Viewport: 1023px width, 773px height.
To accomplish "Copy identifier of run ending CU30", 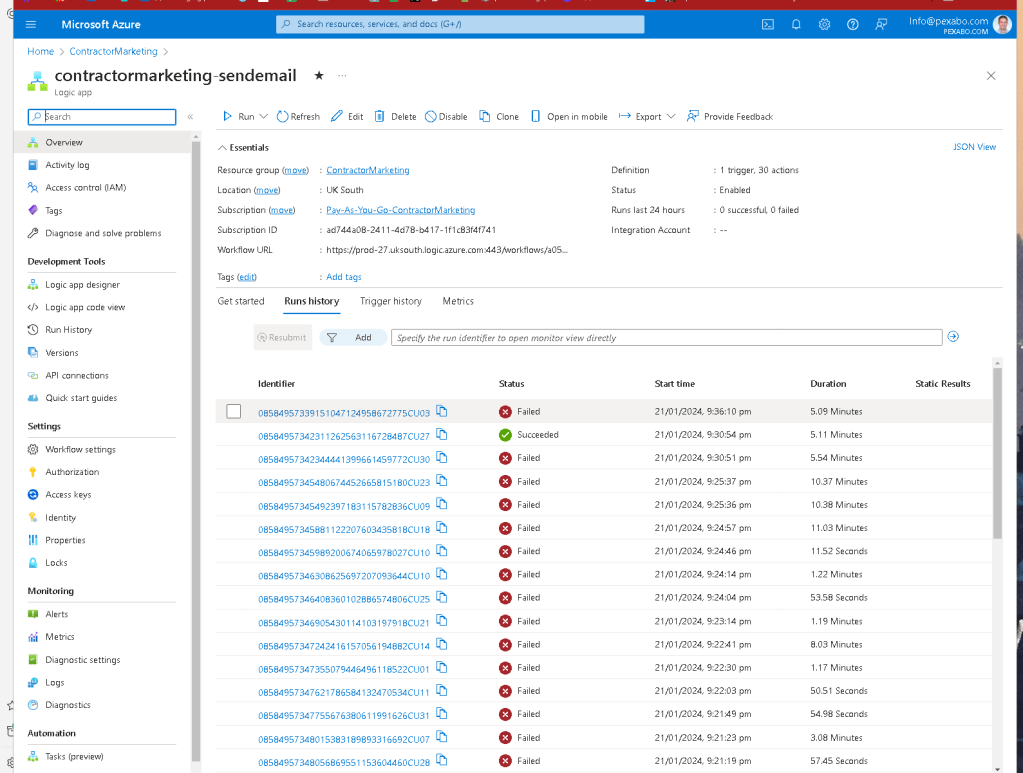I will click(x=442, y=458).
